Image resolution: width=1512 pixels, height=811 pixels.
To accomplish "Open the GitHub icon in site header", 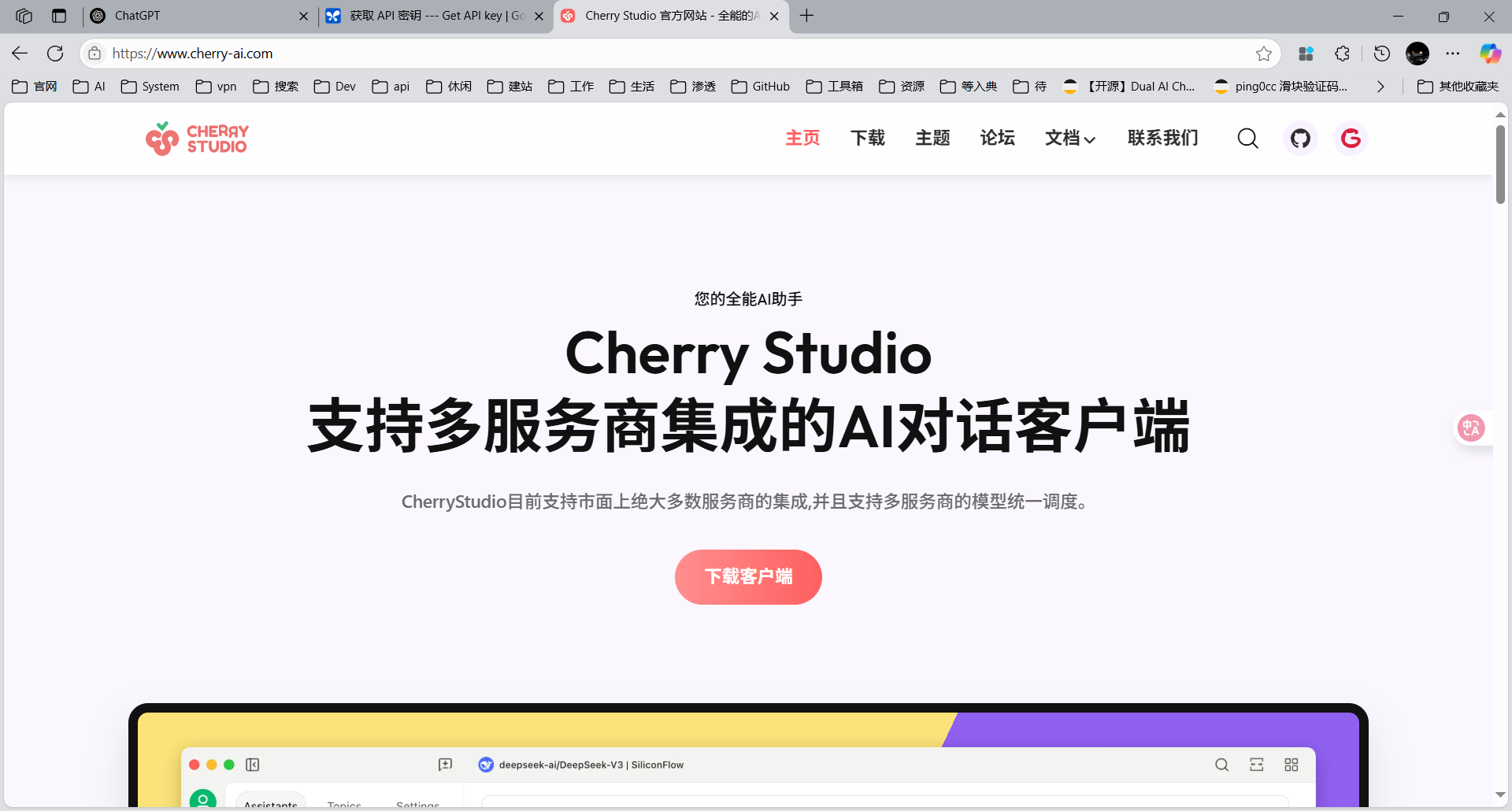I will [1300, 139].
